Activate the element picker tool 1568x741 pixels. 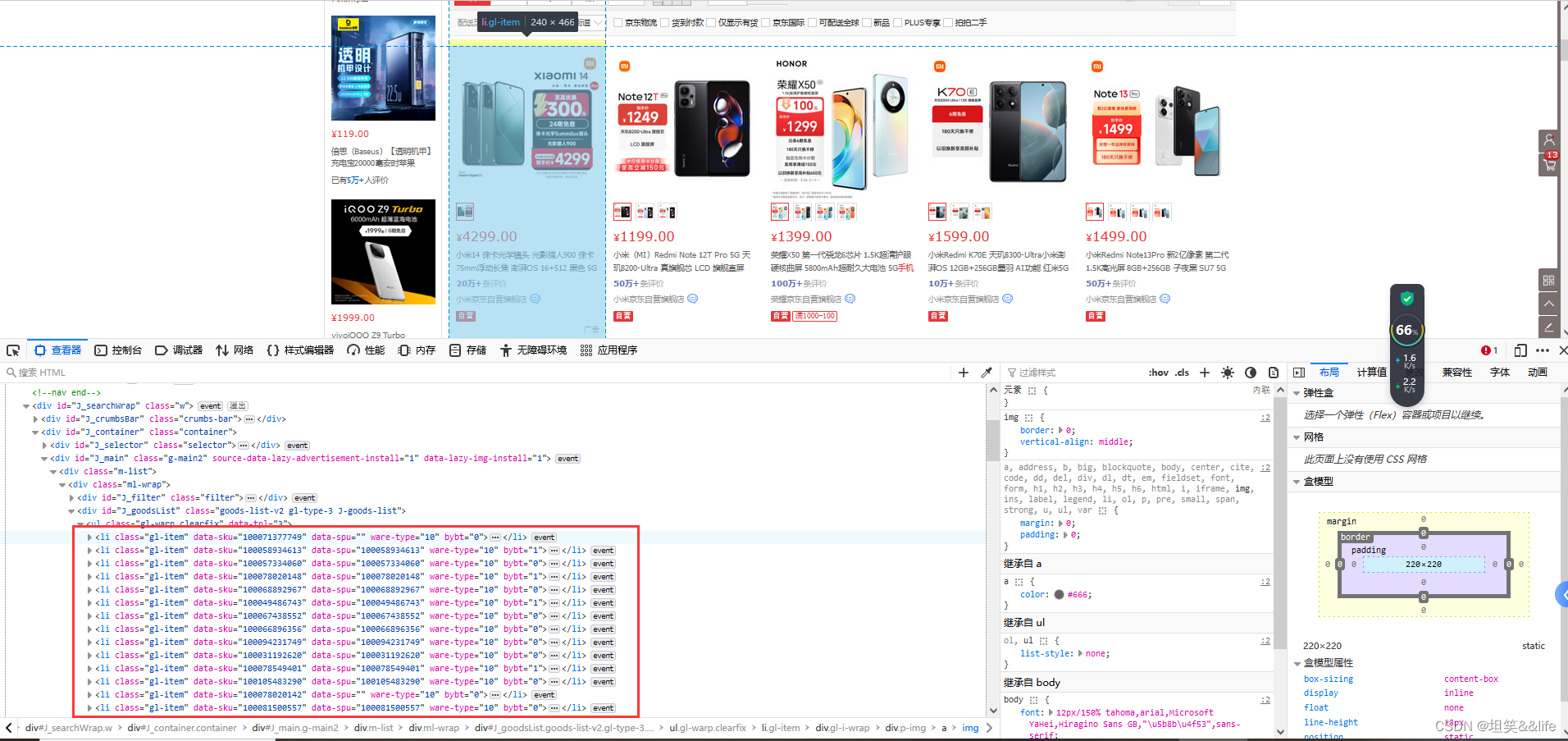tap(13, 350)
